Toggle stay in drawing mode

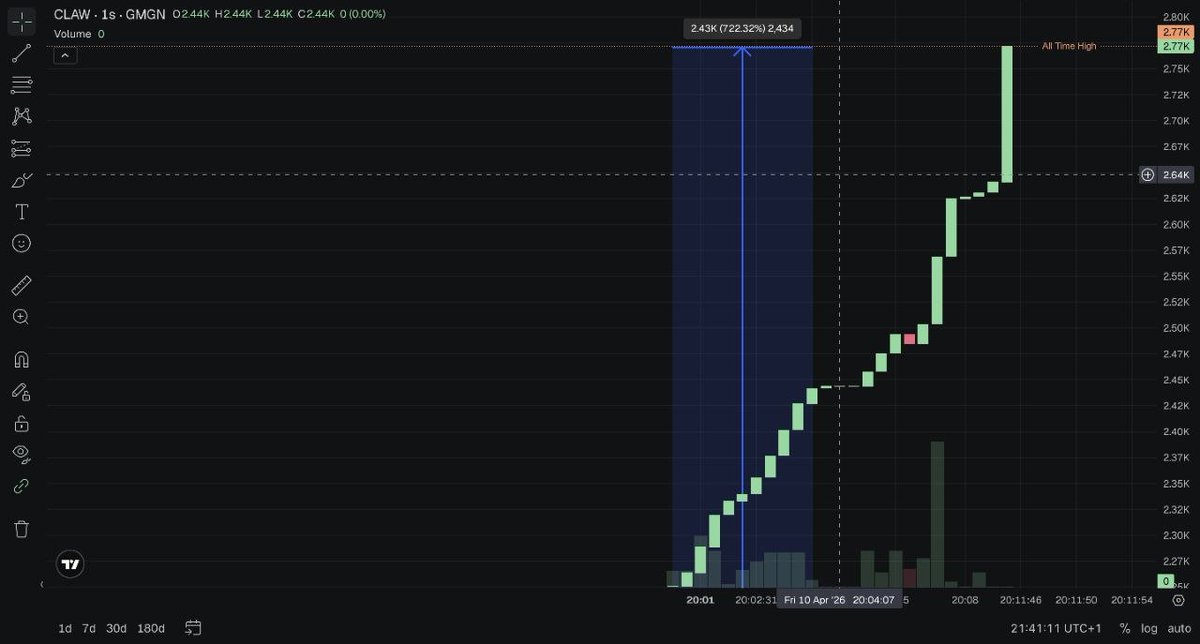(x=22, y=391)
